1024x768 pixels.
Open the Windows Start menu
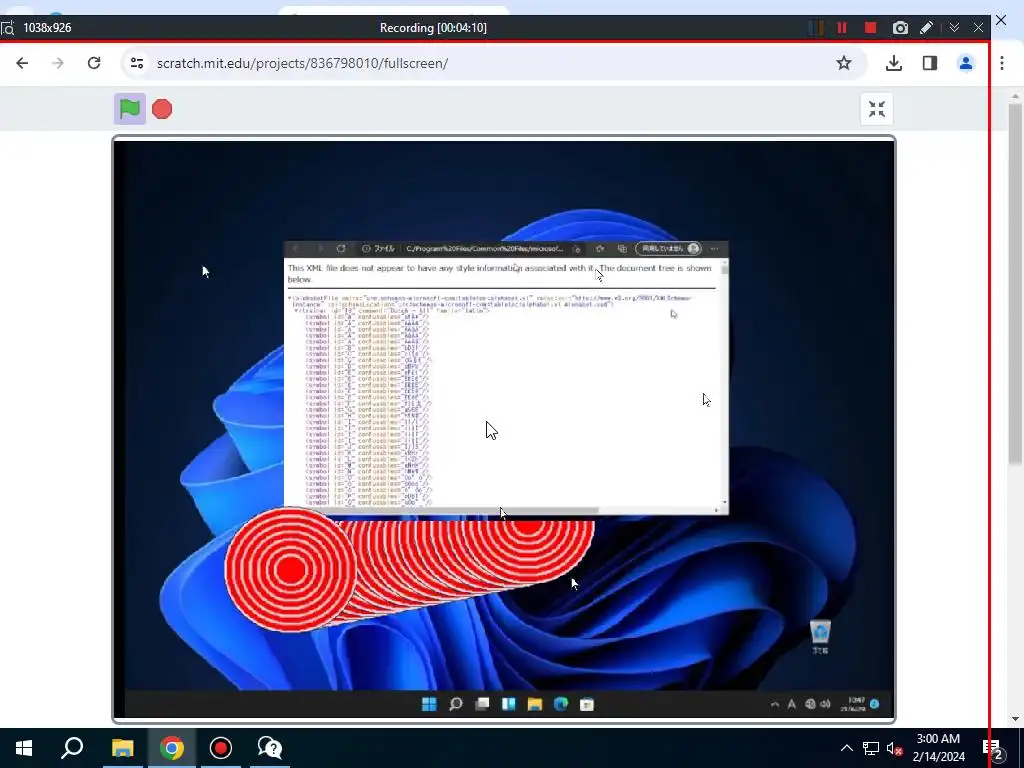tap(24, 748)
